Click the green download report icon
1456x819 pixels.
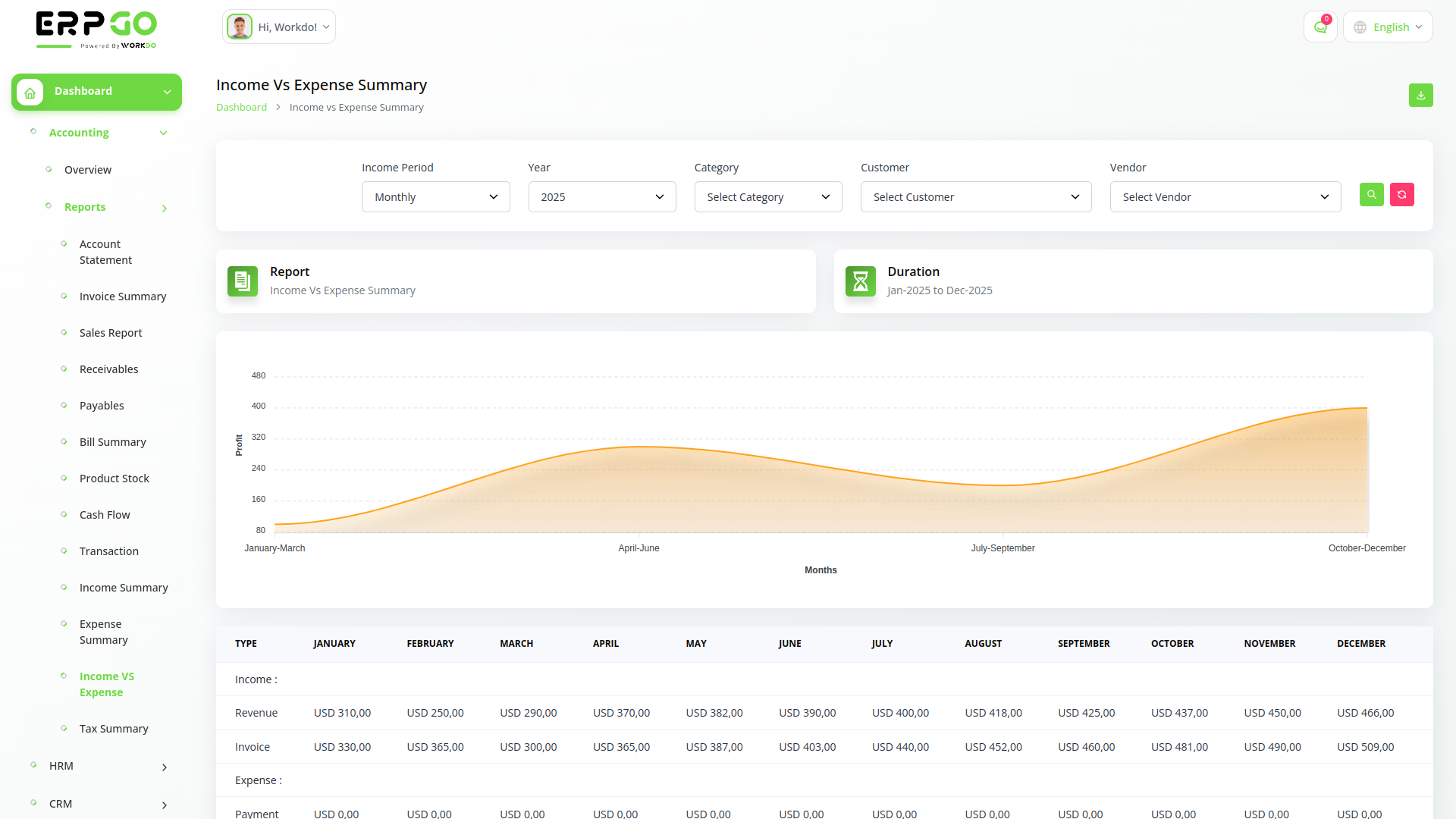tap(1420, 96)
